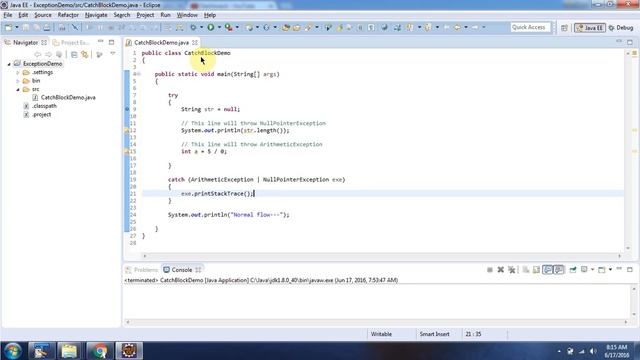Open the Run menu
The width and height of the screenshot is (640, 360).
point(165,15)
